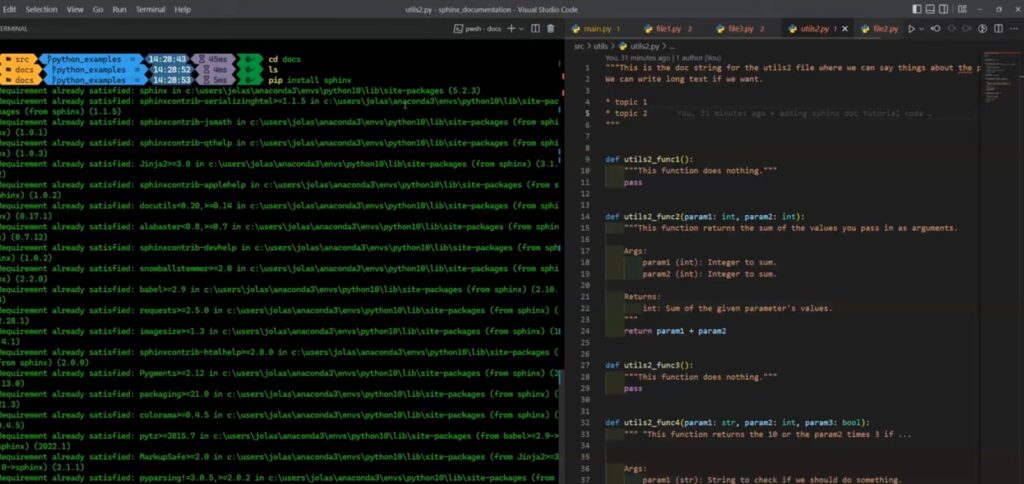Toggle the bottom panel layout icon
Screen dimensions: 1024x484
930,9
